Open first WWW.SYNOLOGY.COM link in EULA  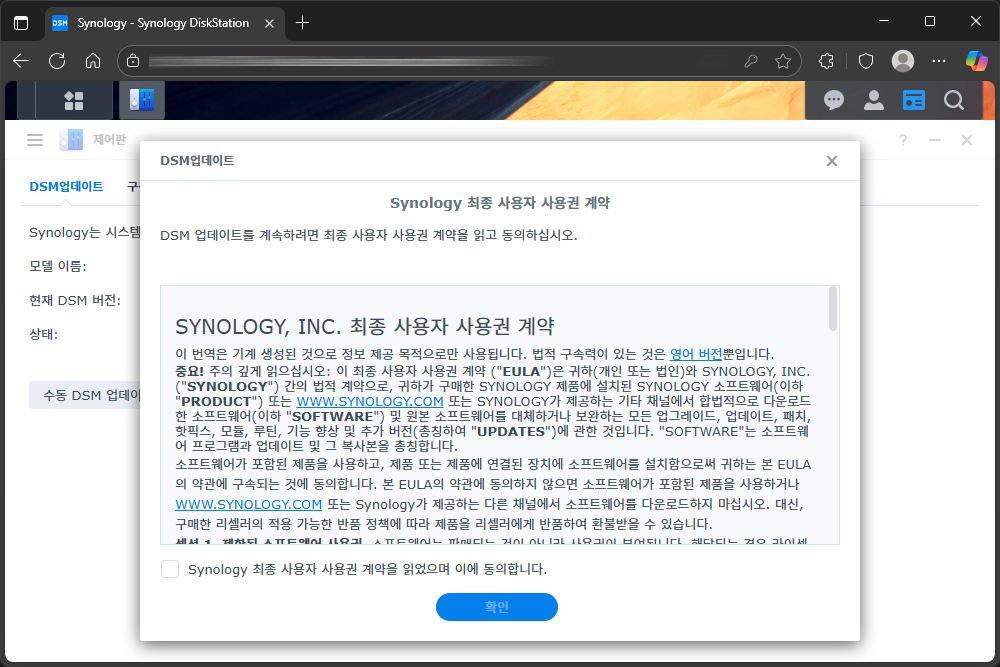[370, 402]
